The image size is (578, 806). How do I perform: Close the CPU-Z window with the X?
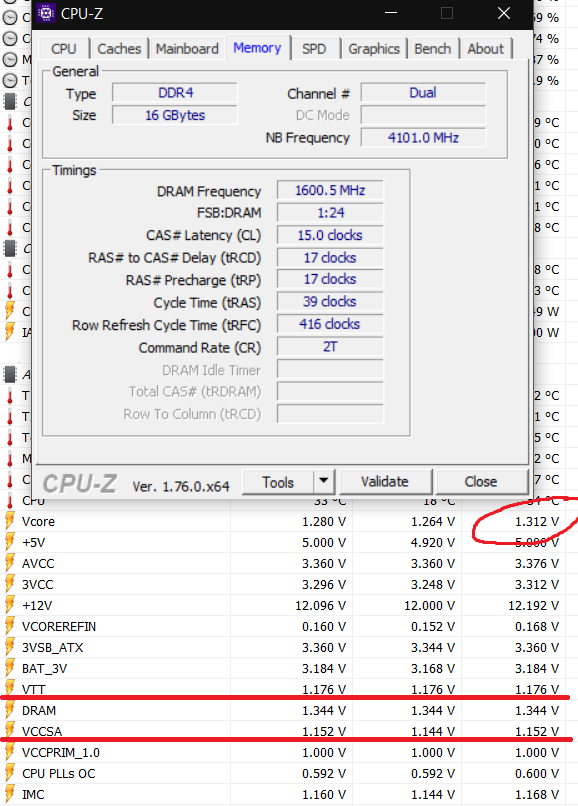pyautogui.click(x=504, y=13)
